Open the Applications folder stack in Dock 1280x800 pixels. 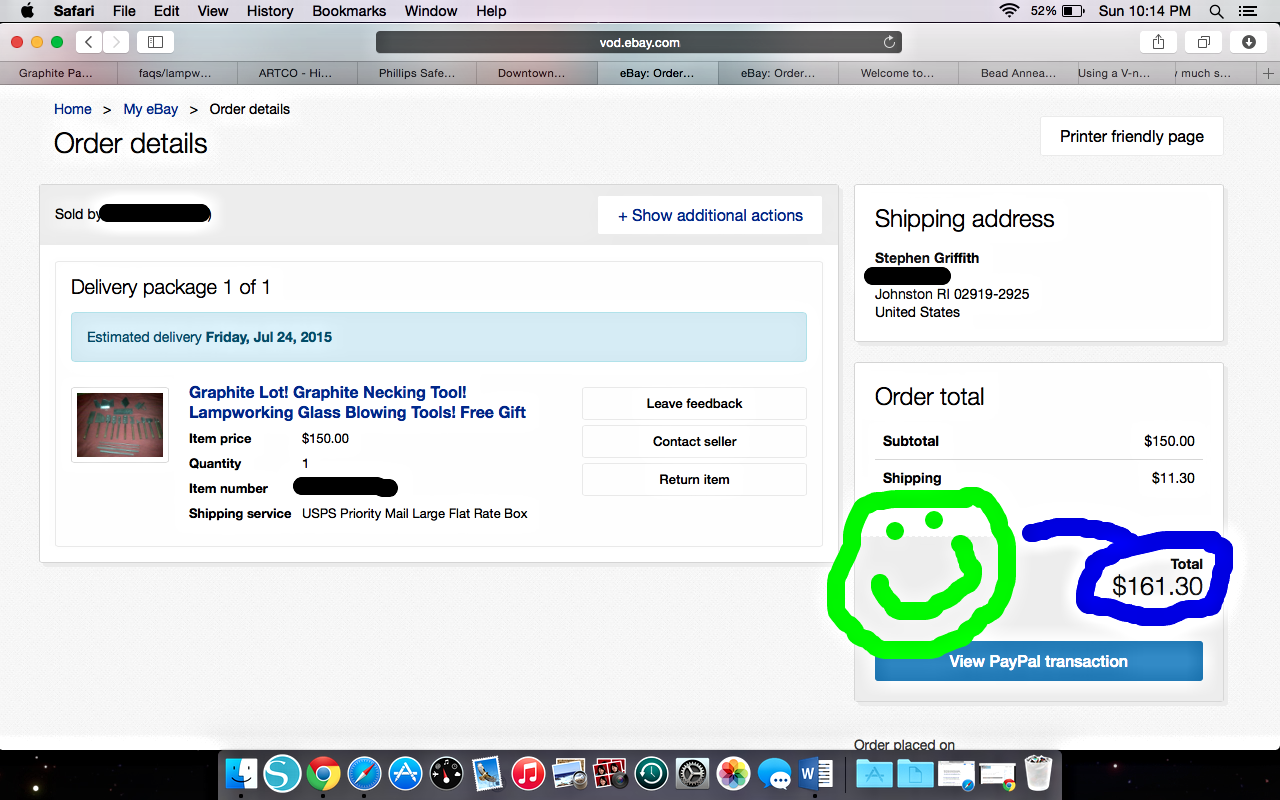click(874, 773)
